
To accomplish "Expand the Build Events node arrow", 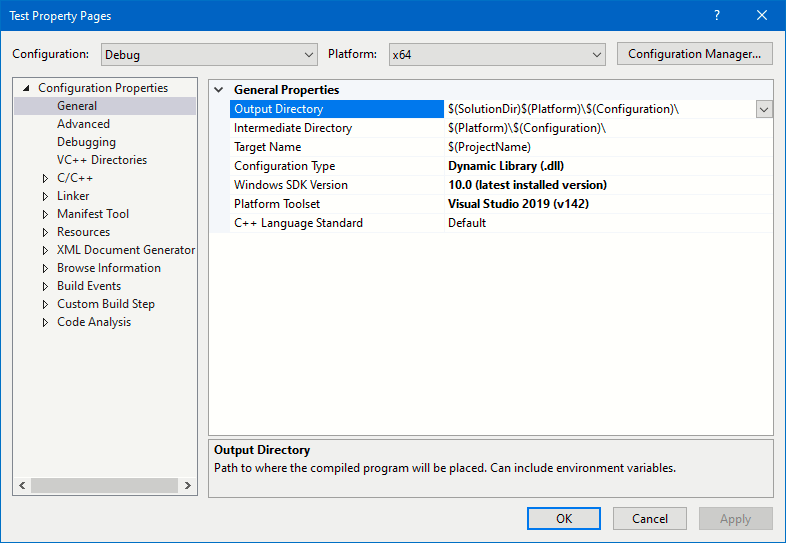I will click(x=45, y=286).
